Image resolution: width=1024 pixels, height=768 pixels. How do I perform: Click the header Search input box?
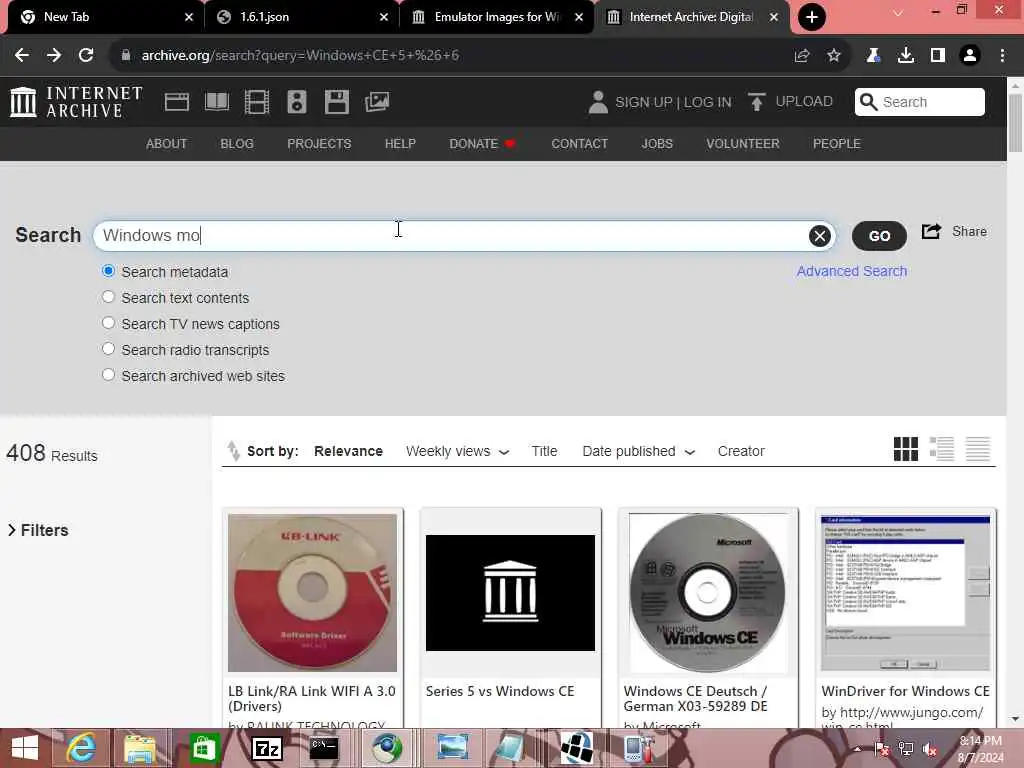[920, 102]
